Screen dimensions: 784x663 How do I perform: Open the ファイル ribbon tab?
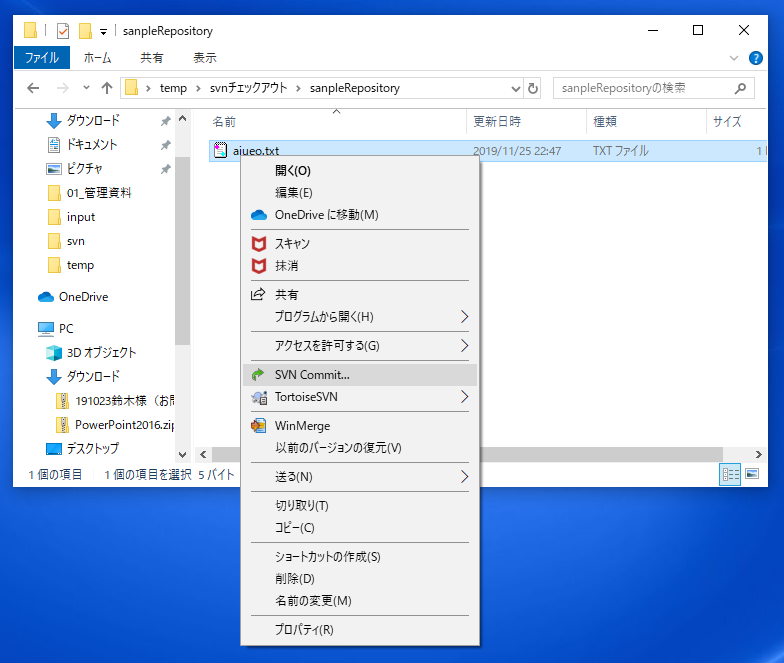point(42,58)
